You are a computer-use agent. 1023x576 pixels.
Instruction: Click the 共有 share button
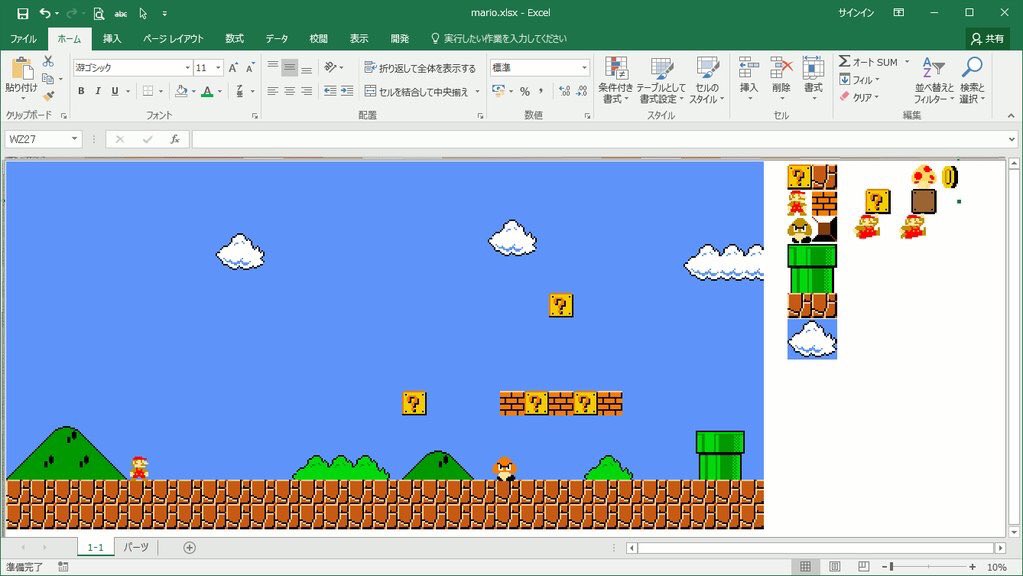pos(988,39)
